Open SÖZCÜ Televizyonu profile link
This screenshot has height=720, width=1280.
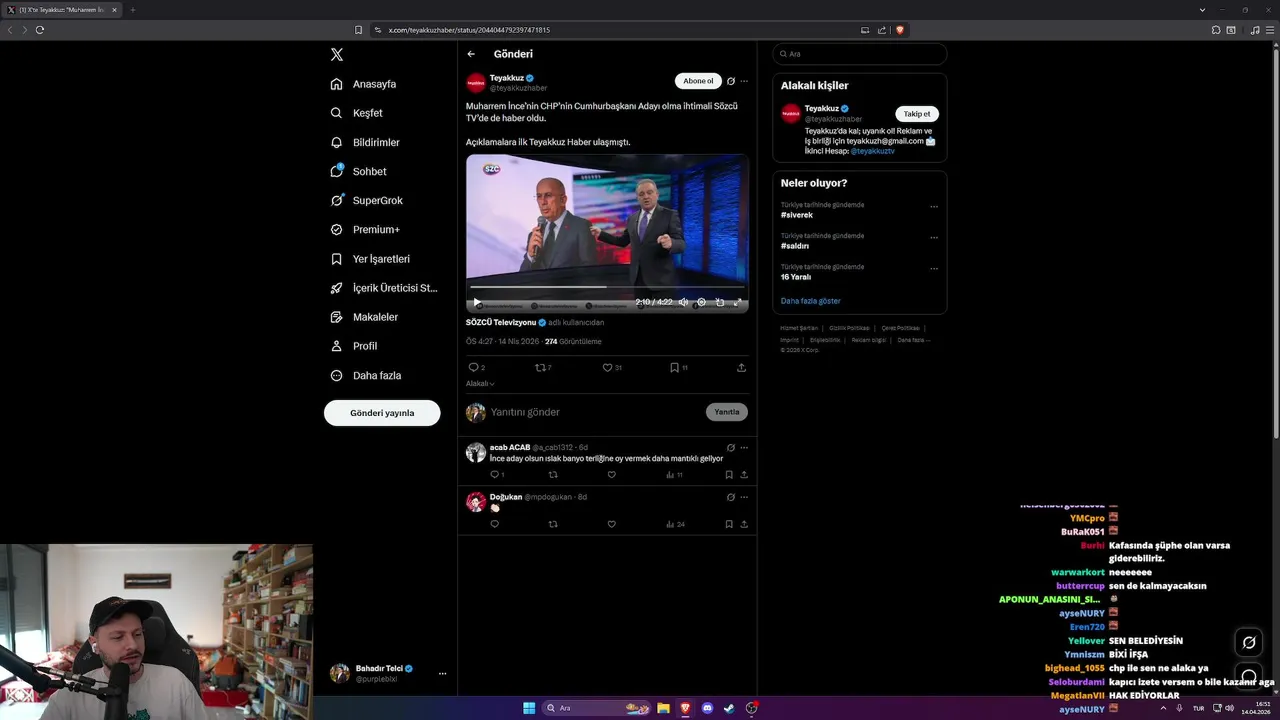[x=501, y=323]
